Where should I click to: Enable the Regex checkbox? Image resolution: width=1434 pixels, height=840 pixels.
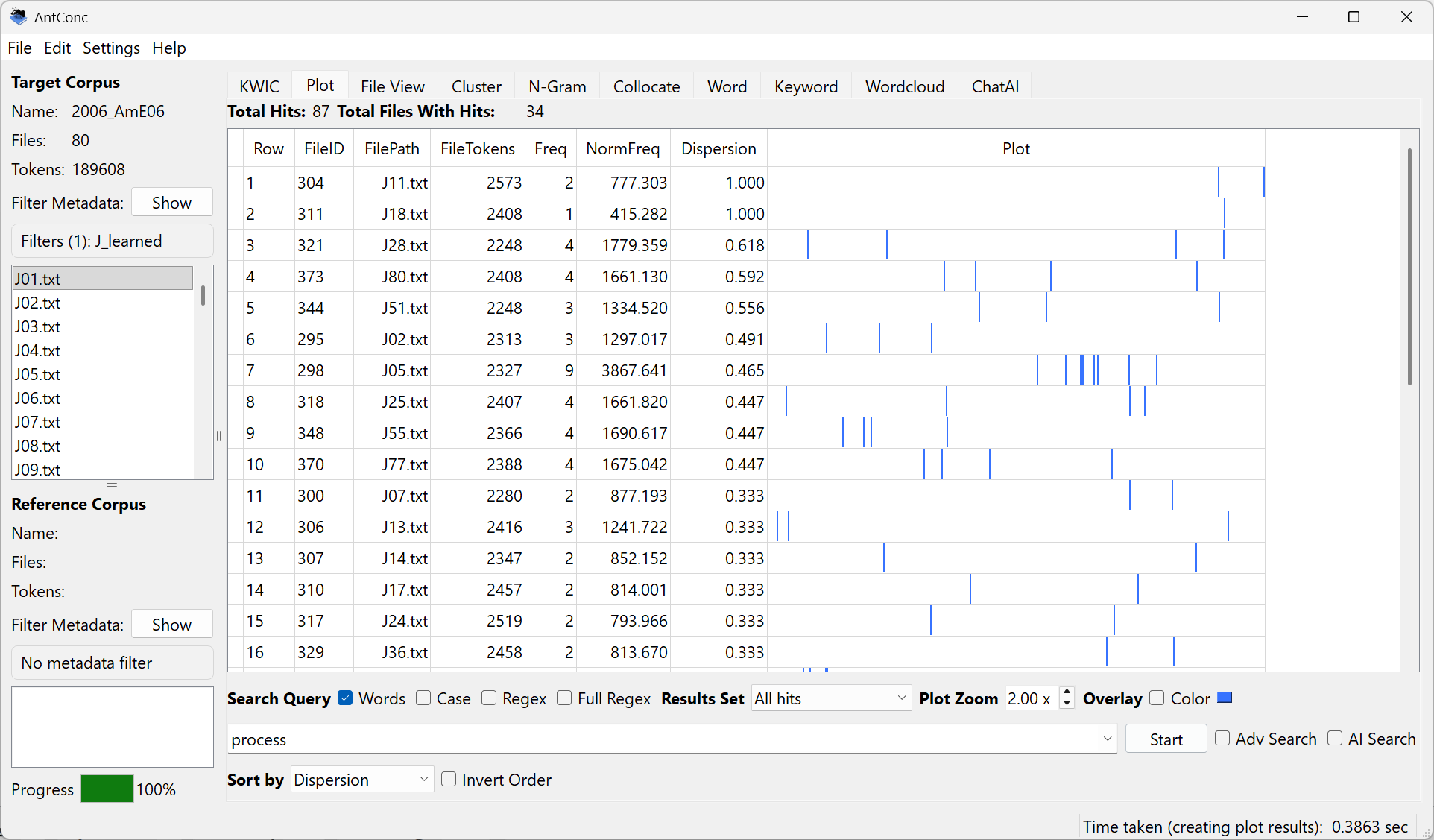click(489, 698)
